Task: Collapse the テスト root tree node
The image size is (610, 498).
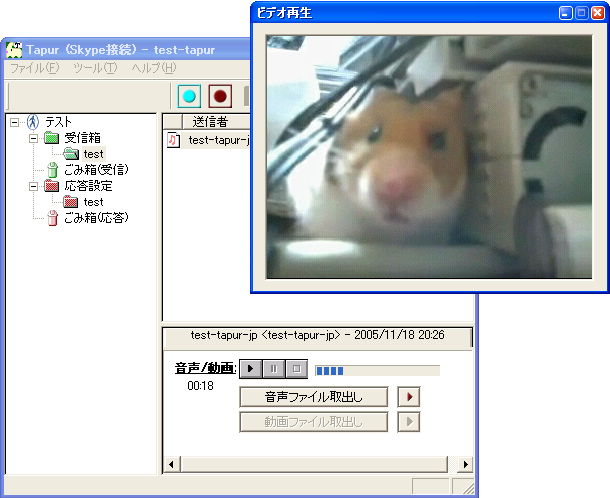Action: pos(14,122)
